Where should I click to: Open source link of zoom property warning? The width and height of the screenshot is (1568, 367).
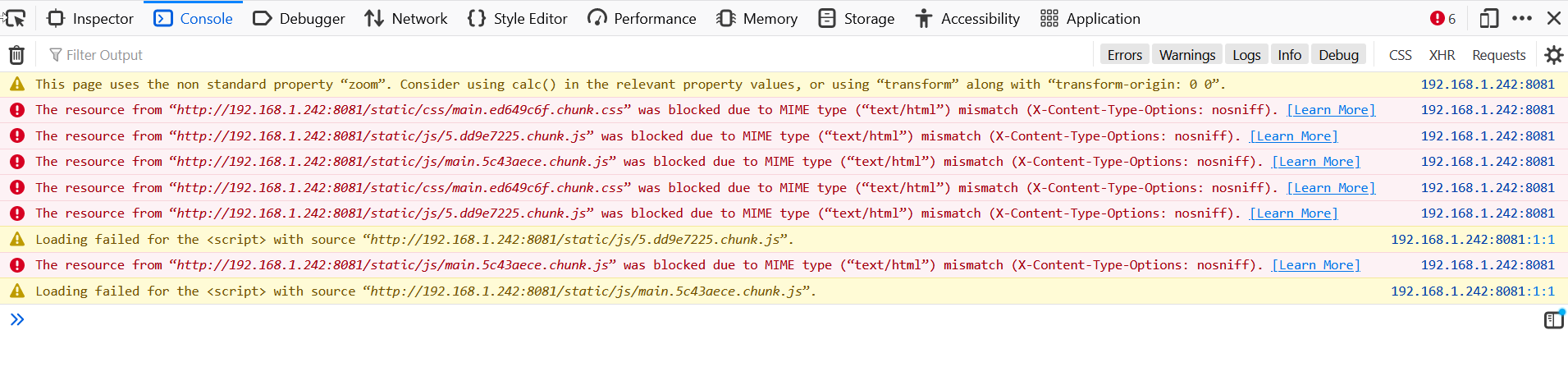coord(1487,85)
